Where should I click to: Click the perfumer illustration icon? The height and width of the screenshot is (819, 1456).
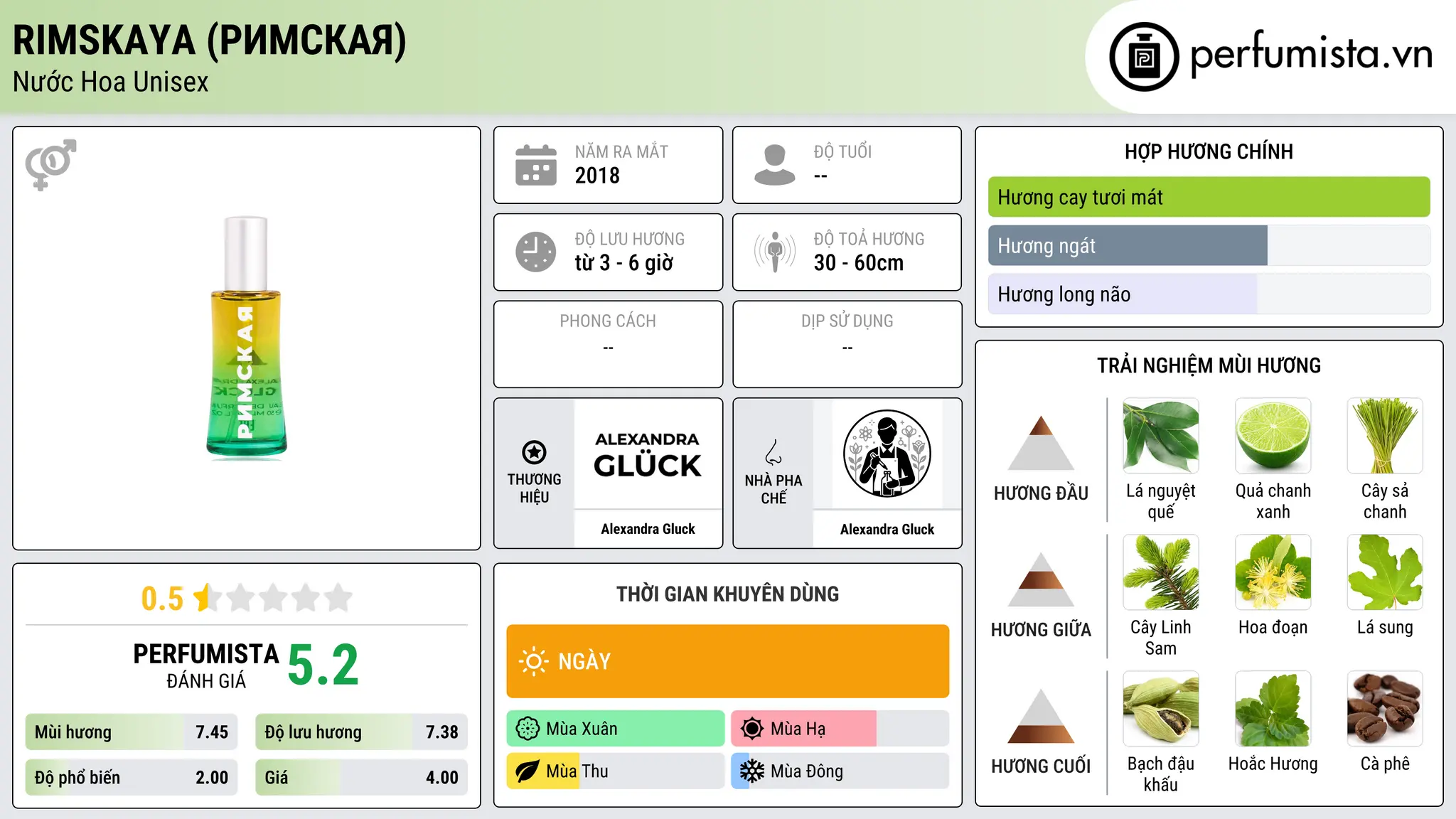click(887, 454)
